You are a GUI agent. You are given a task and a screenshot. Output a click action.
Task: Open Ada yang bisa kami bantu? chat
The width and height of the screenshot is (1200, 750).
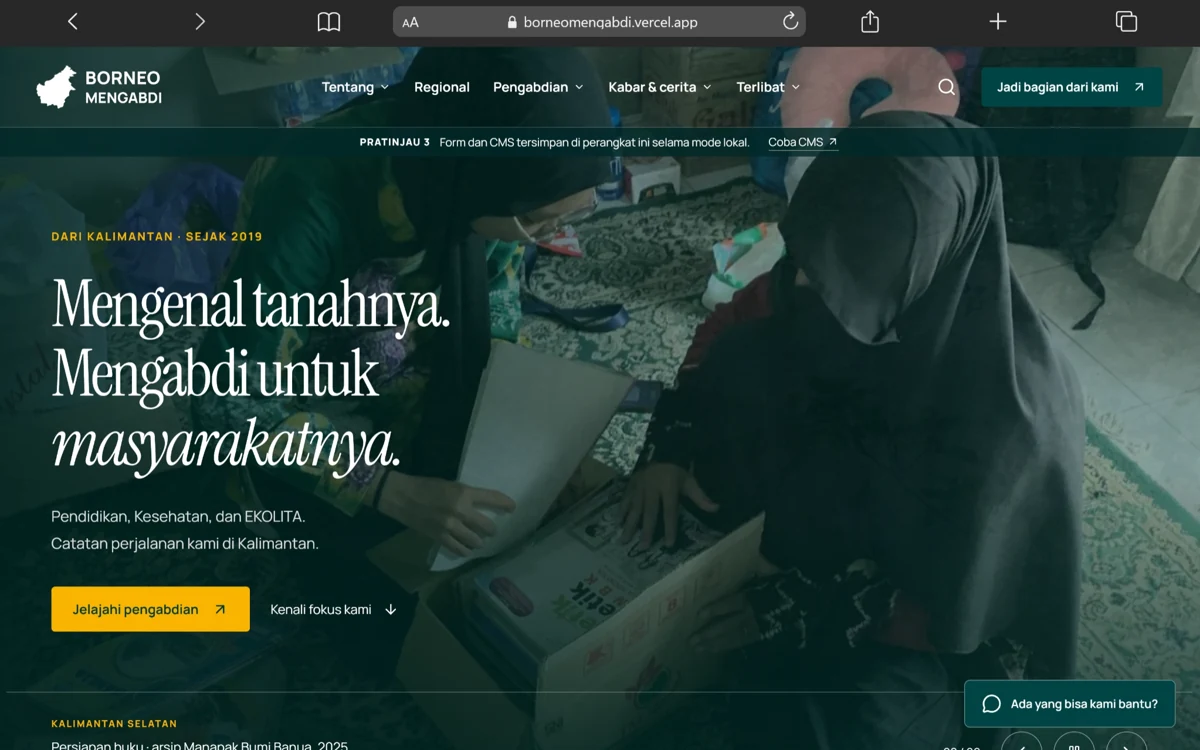pyautogui.click(x=1069, y=704)
